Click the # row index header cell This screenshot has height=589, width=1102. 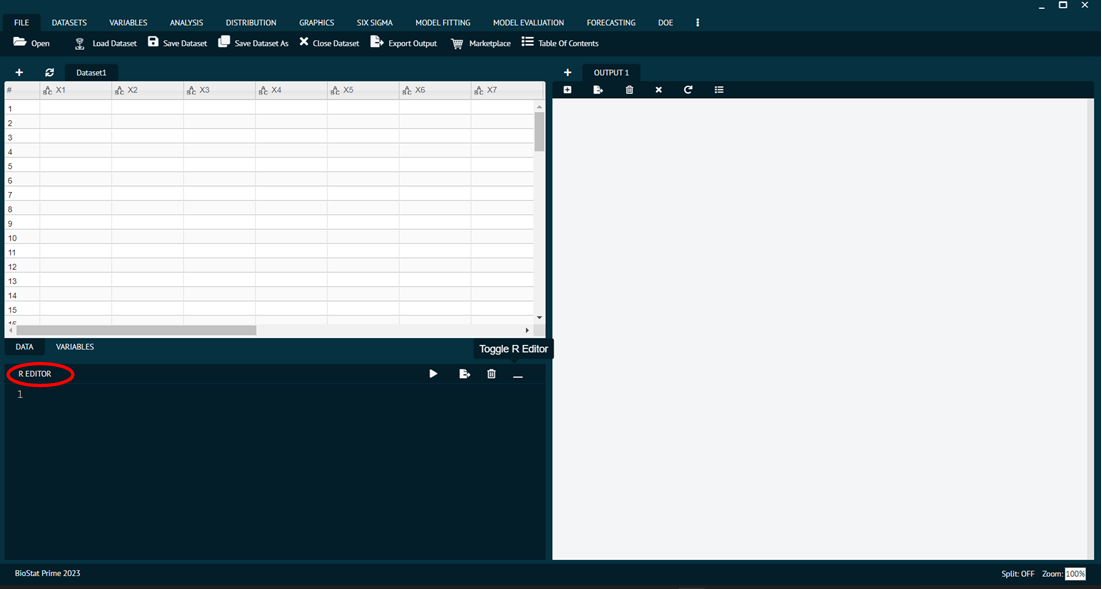pos(22,91)
